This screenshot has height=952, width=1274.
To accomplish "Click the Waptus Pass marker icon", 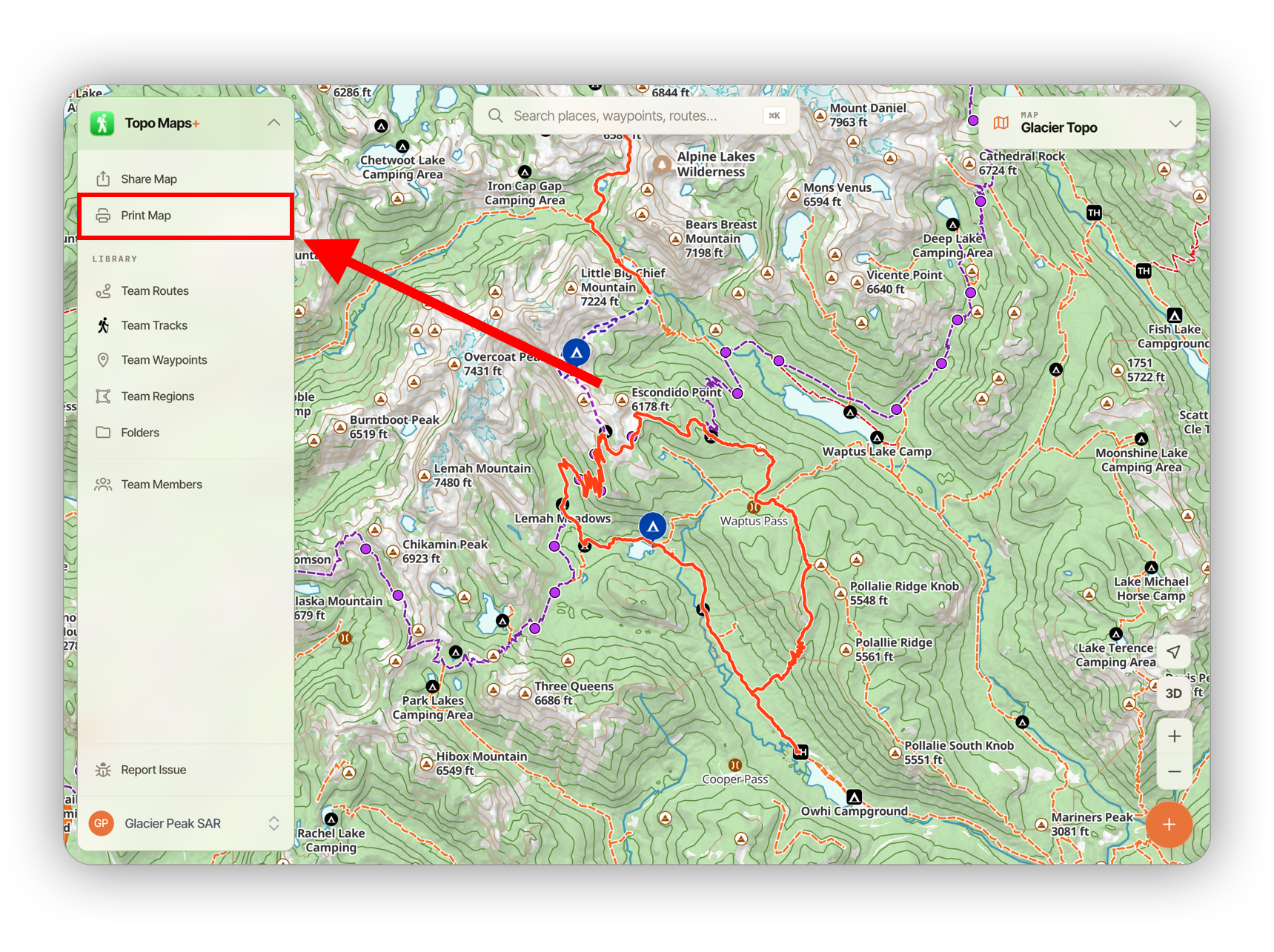I will click(x=754, y=507).
